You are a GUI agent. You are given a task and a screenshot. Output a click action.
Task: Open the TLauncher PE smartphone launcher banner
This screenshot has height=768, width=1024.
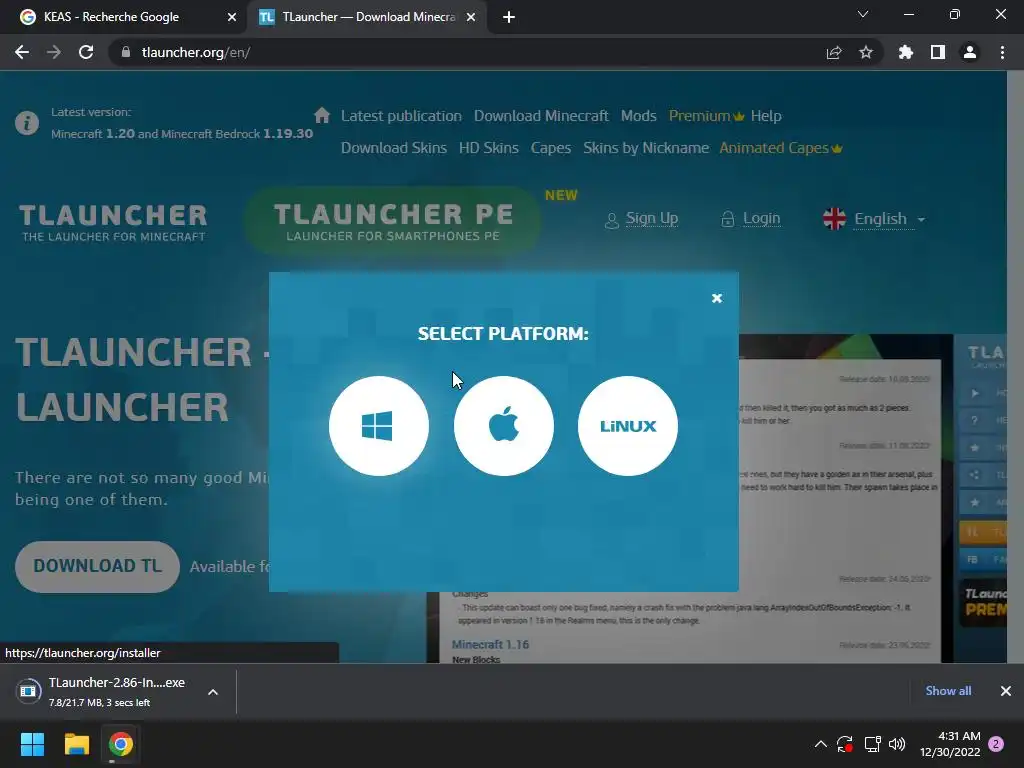pyautogui.click(x=393, y=221)
